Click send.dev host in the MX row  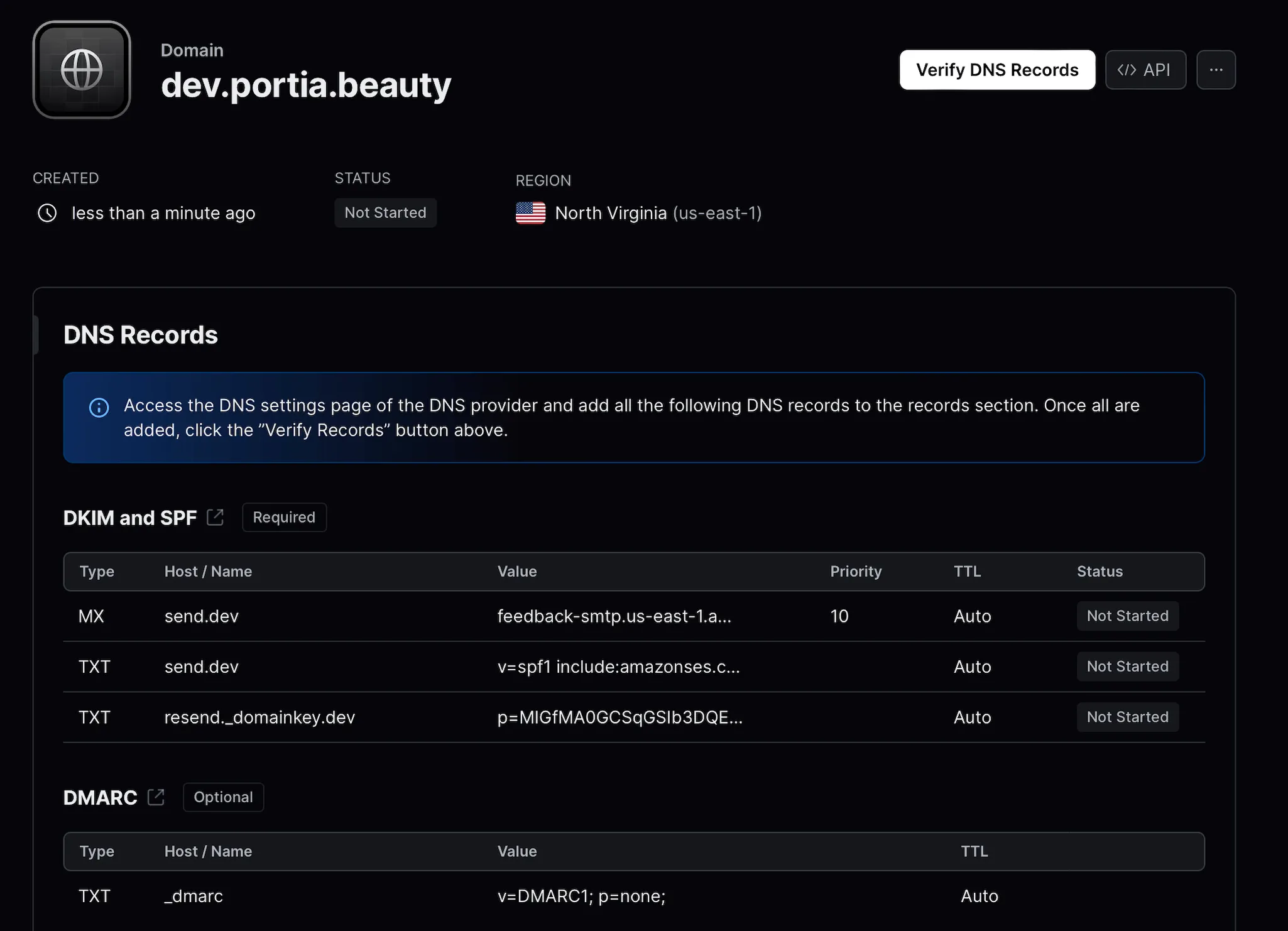point(202,616)
